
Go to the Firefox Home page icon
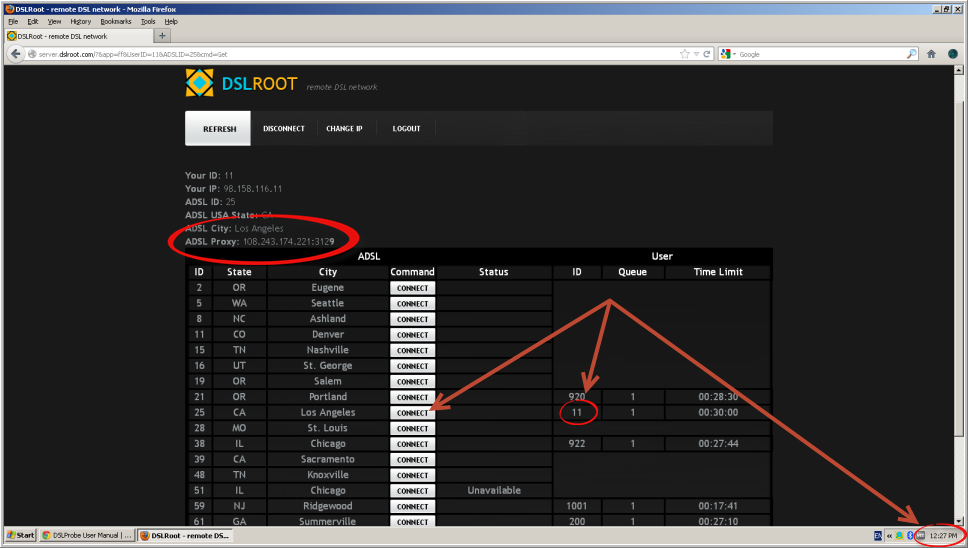[931, 54]
